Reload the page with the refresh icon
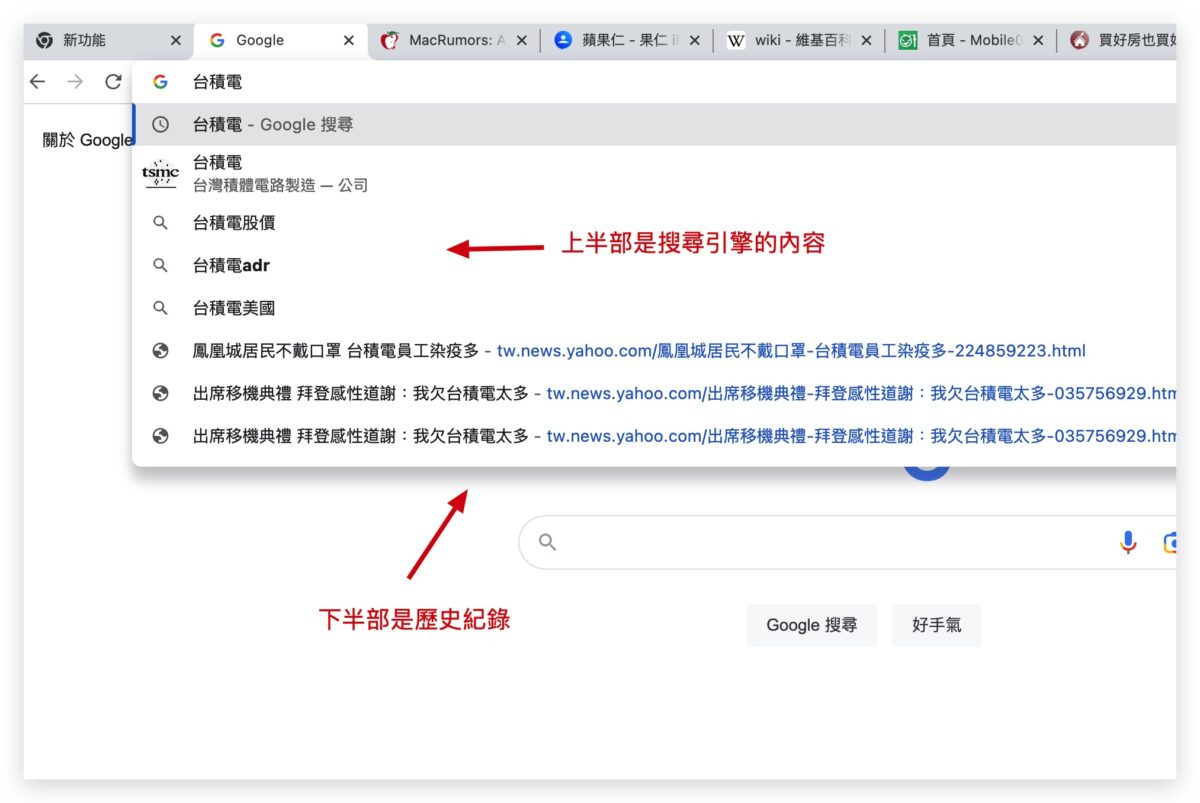 113,82
